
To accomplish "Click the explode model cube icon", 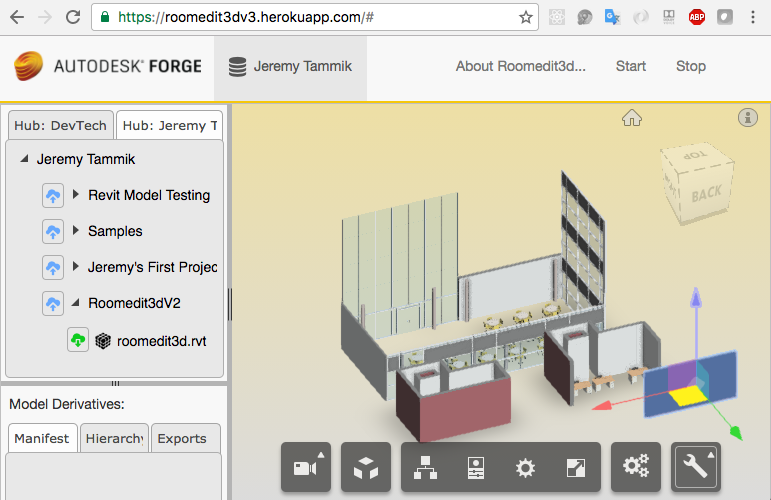I will pyautogui.click(x=366, y=468).
